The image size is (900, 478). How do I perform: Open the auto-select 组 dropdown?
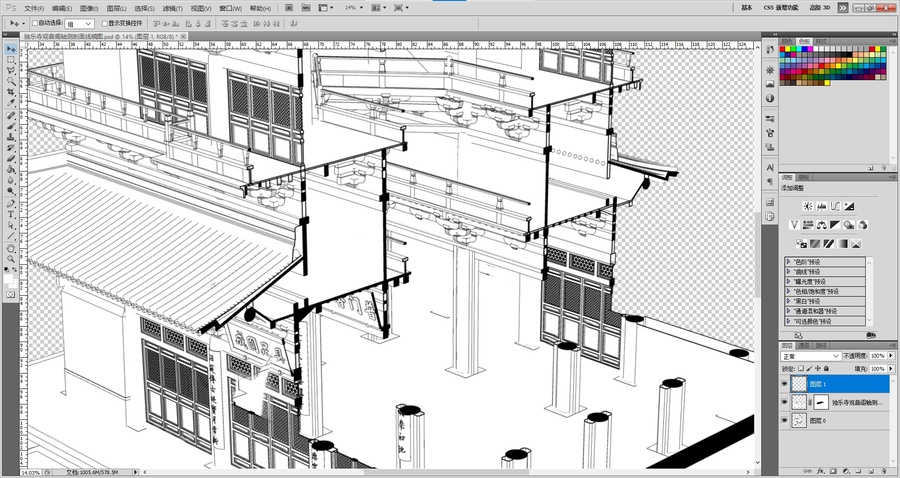click(x=79, y=24)
